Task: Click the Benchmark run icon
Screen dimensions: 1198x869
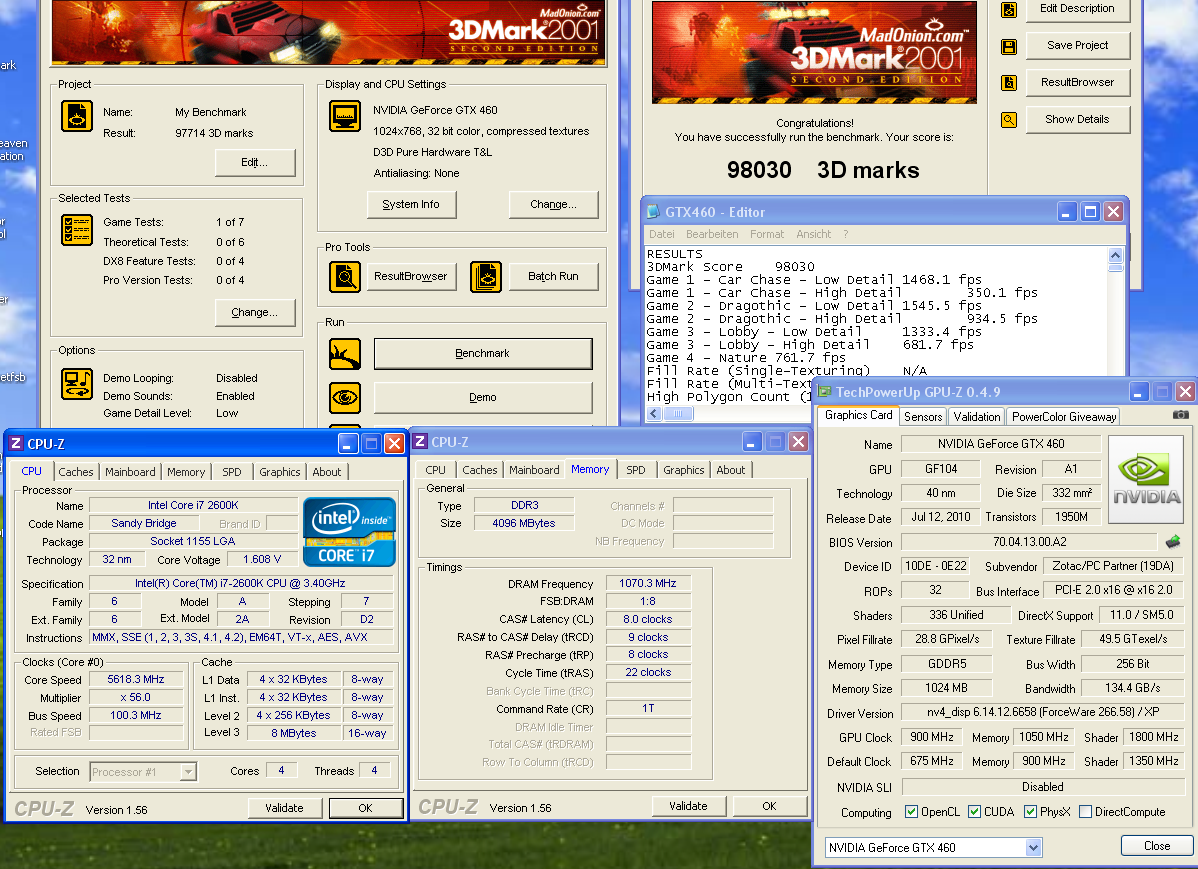Action: click(x=345, y=354)
